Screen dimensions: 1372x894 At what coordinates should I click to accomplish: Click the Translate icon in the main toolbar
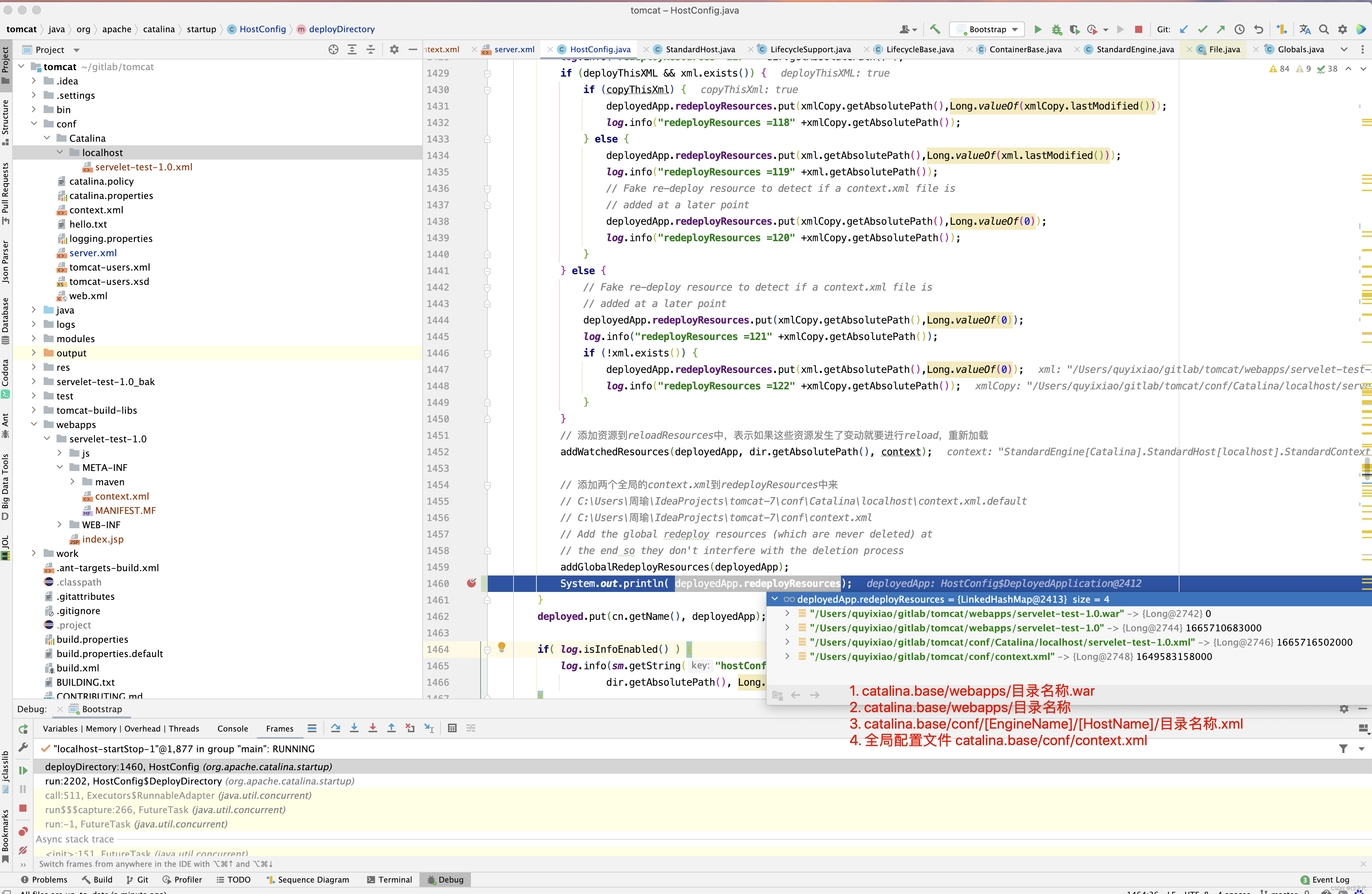tap(1305, 29)
